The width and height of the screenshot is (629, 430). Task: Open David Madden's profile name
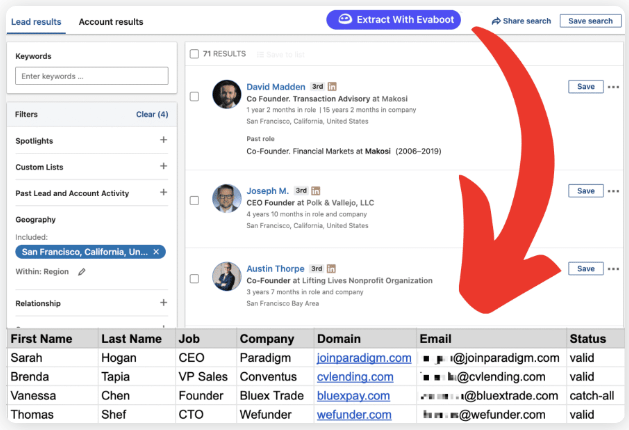[x=276, y=87]
